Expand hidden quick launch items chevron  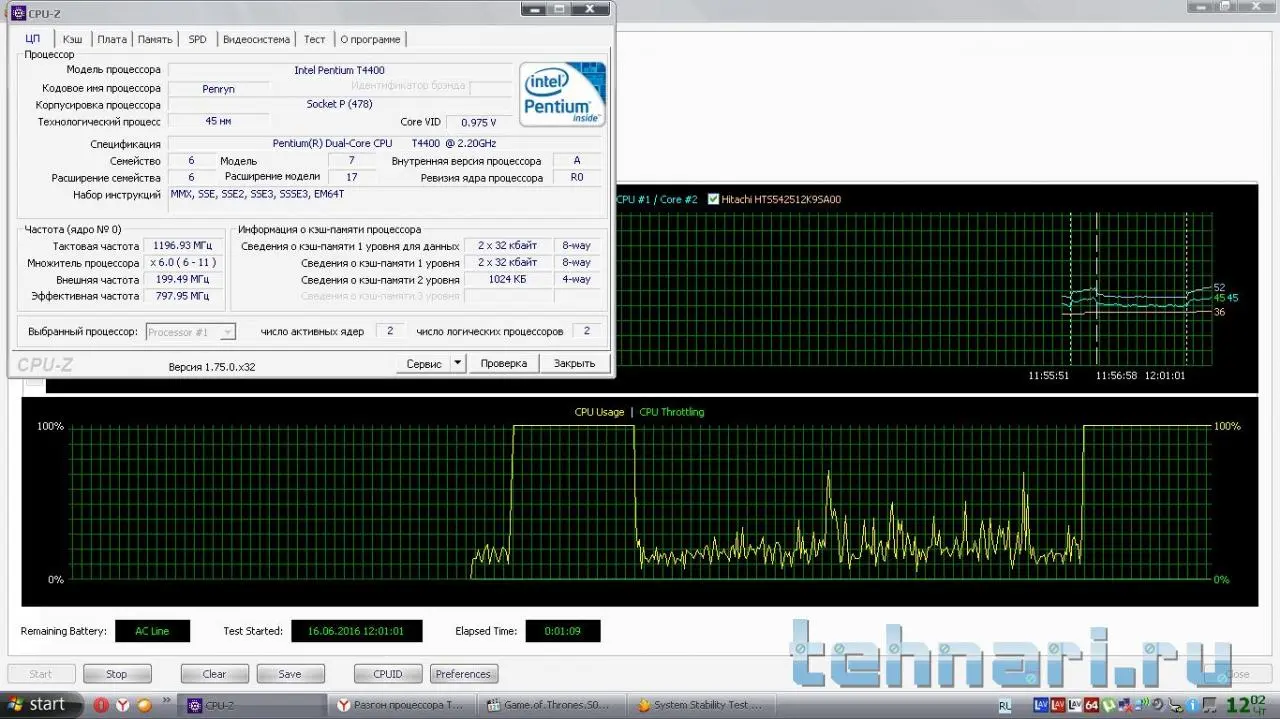164,700
